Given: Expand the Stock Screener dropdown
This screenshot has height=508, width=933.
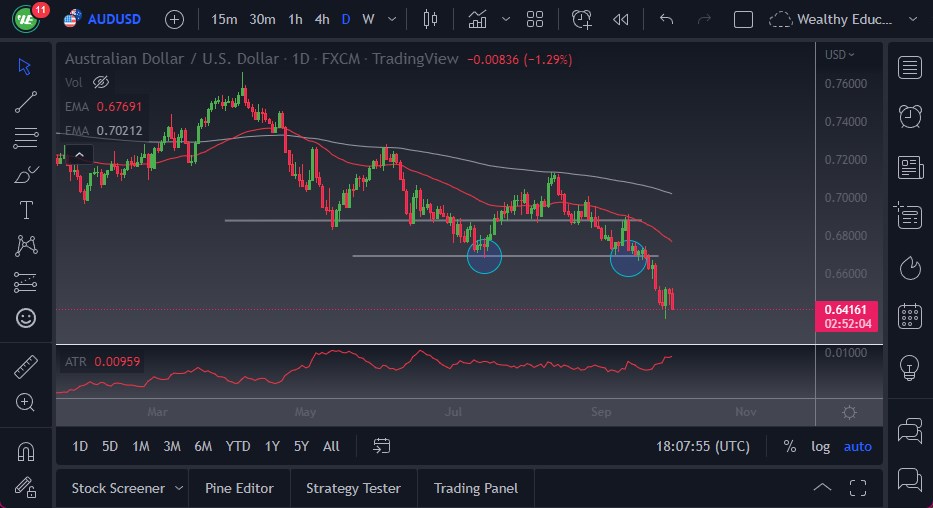Looking at the screenshot, I should tap(179, 488).
